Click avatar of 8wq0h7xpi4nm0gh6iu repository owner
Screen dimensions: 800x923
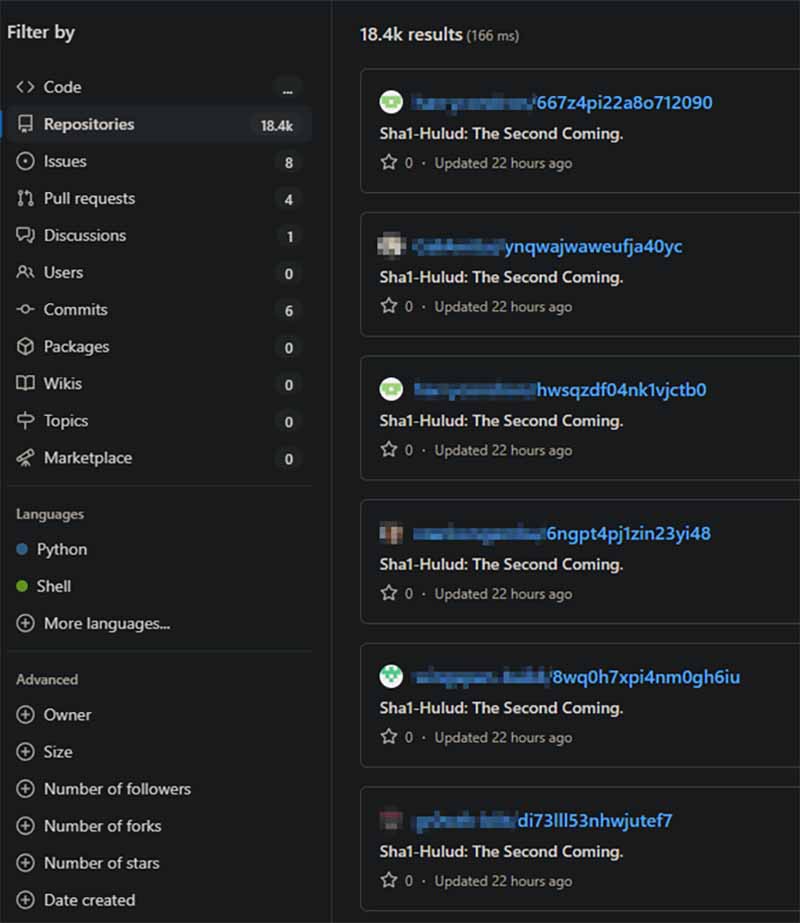pyautogui.click(x=391, y=677)
